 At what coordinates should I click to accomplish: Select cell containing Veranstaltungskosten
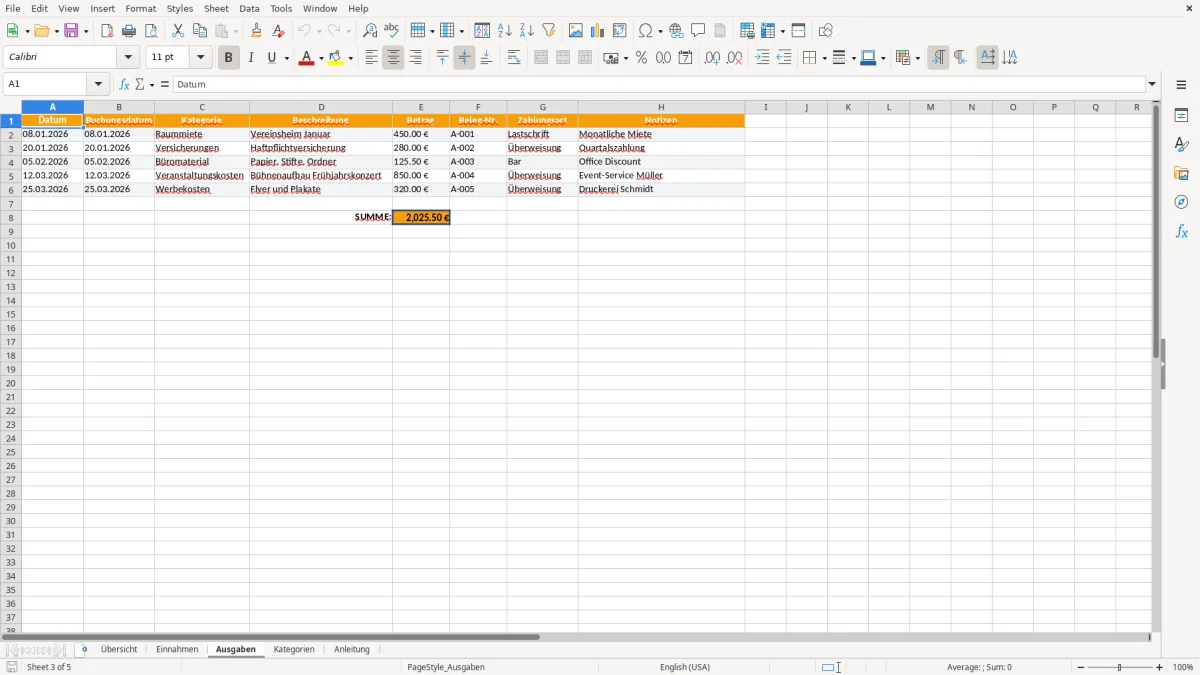click(201, 175)
